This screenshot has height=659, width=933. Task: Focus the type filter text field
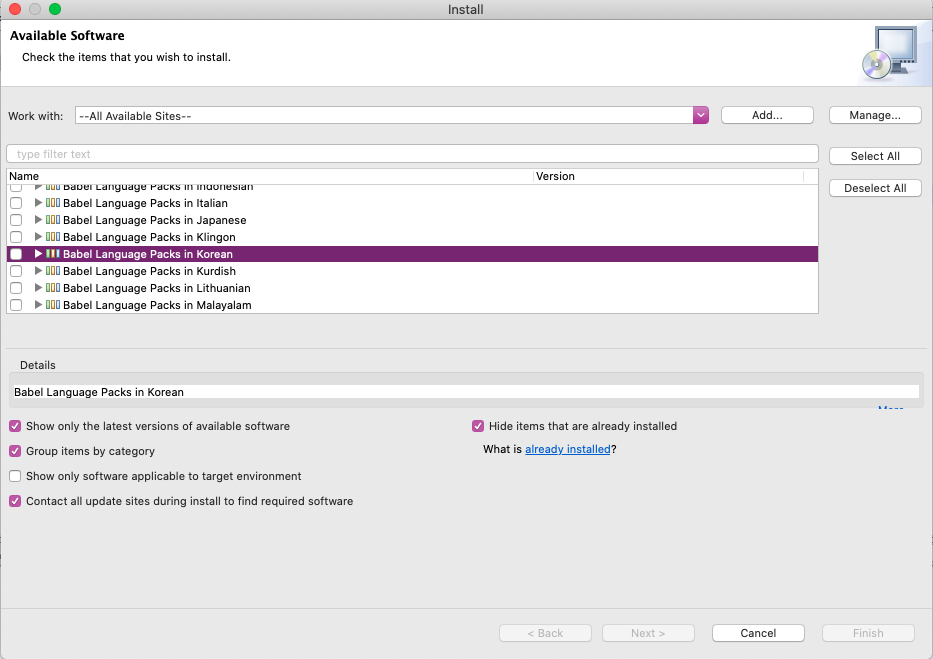click(x=412, y=154)
